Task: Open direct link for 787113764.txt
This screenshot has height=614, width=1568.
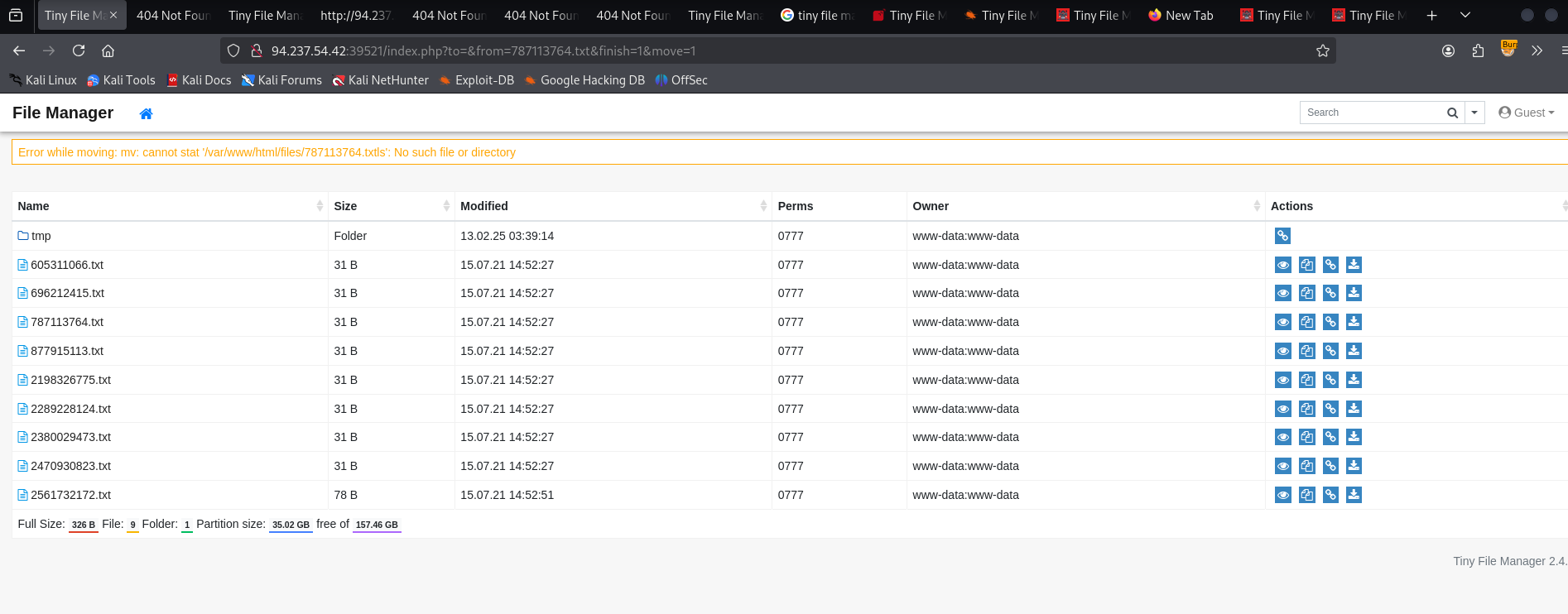Action: [x=1330, y=322]
